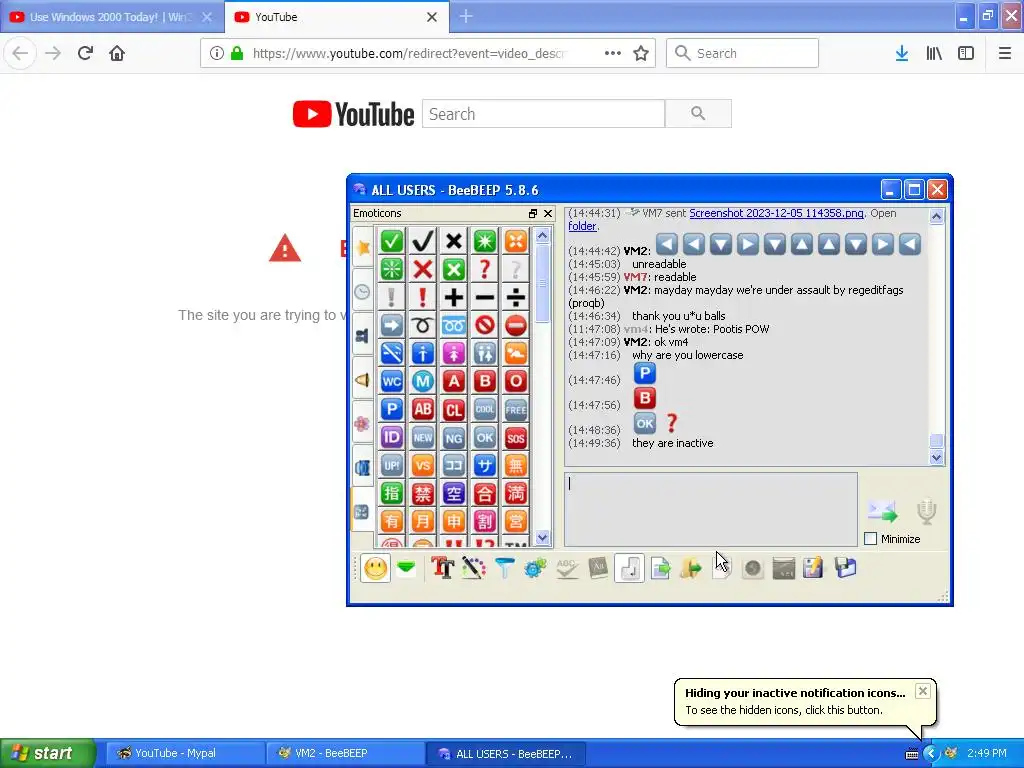Click in the chat message input box
The width and height of the screenshot is (1024, 768).
[711, 509]
